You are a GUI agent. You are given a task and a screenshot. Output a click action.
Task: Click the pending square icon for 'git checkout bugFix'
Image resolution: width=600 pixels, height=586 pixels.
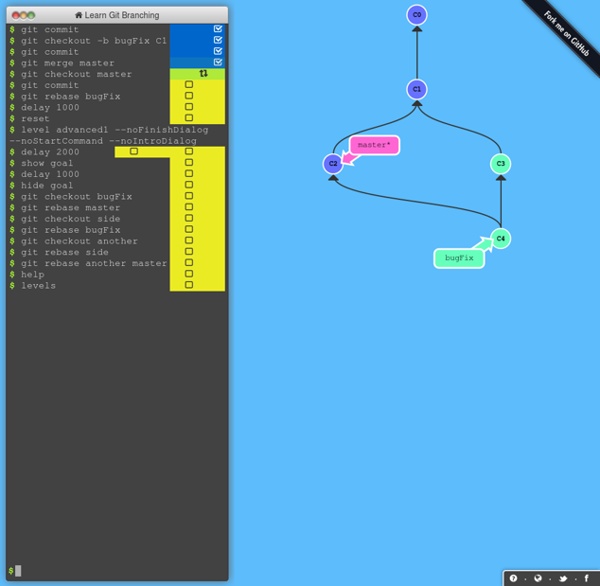pyautogui.click(x=189, y=196)
